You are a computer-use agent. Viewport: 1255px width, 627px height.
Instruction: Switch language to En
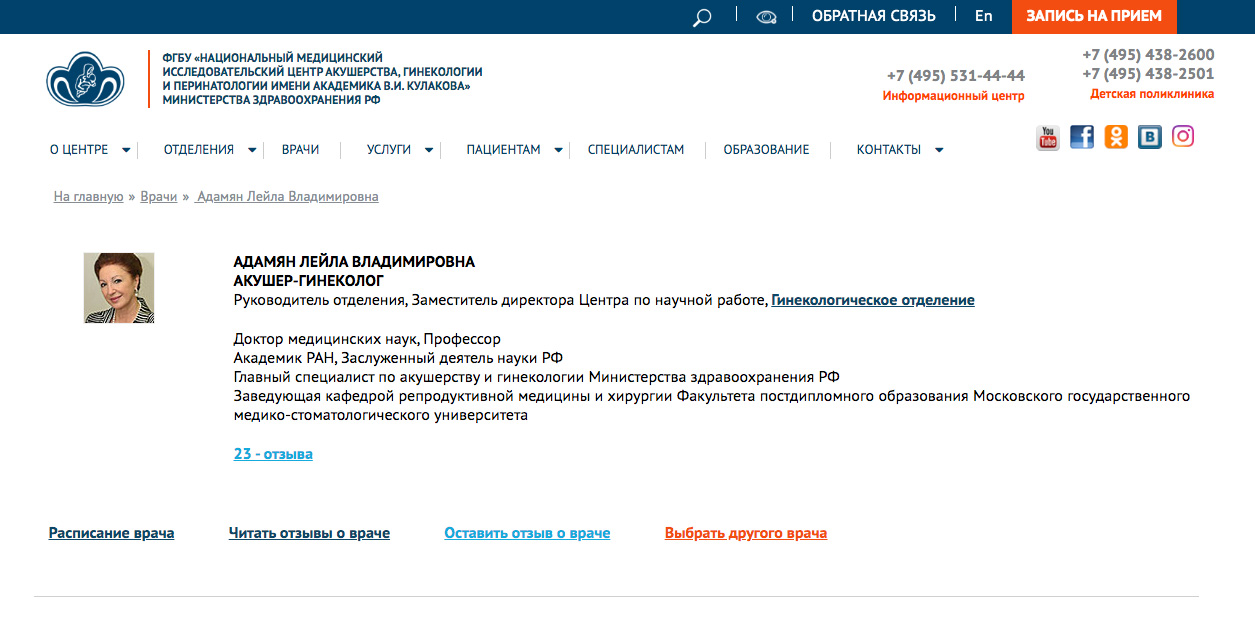point(984,16)
